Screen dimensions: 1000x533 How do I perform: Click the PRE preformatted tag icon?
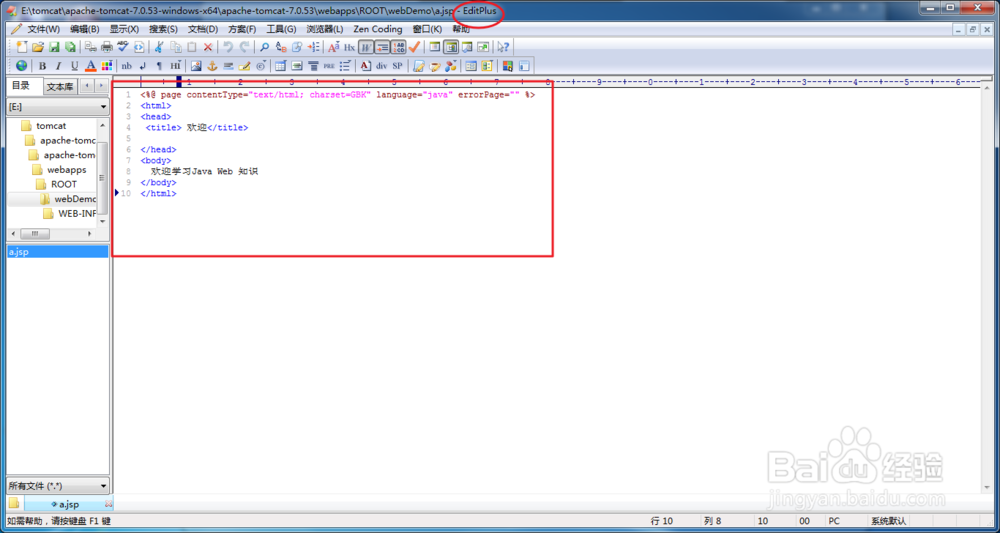[x=329, y=66]
